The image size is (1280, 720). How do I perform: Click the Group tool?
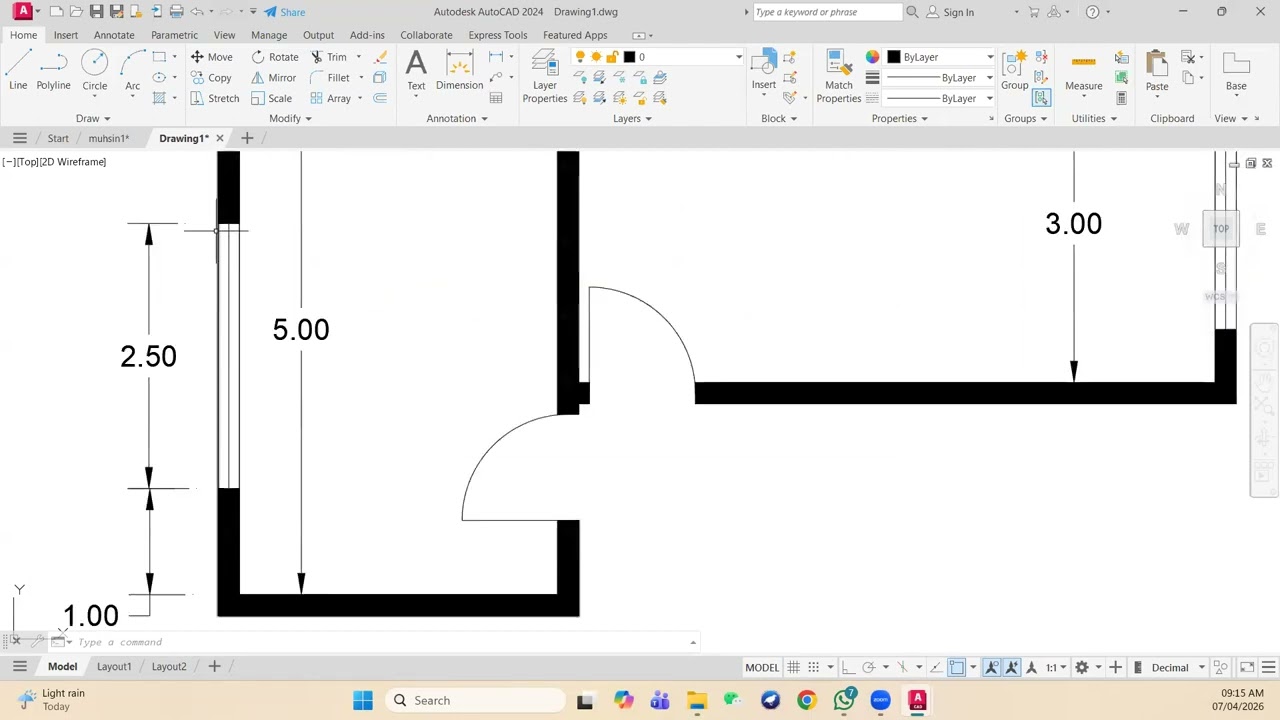tap(1015, 70)
